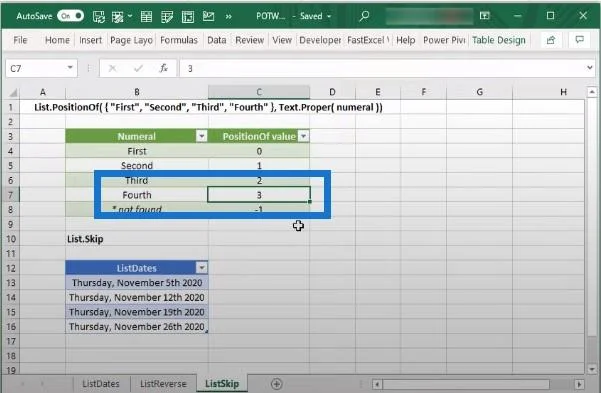601x393 pixels.
Task: Click horizontal scrollbar right arrow
Action: 579,384
